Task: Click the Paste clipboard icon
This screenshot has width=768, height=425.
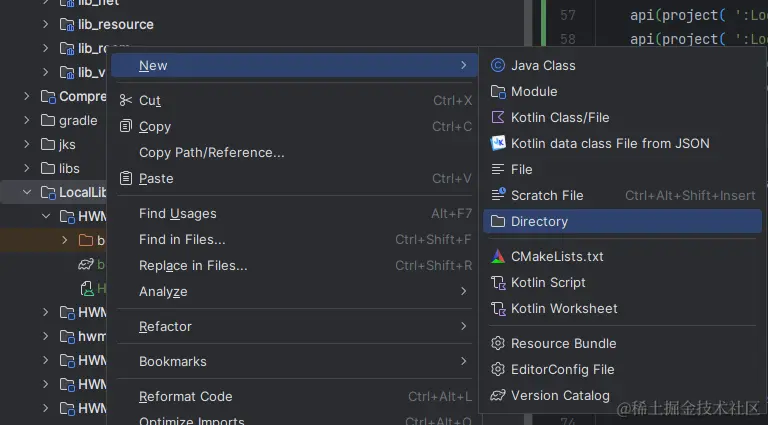Action: point(126,178)
